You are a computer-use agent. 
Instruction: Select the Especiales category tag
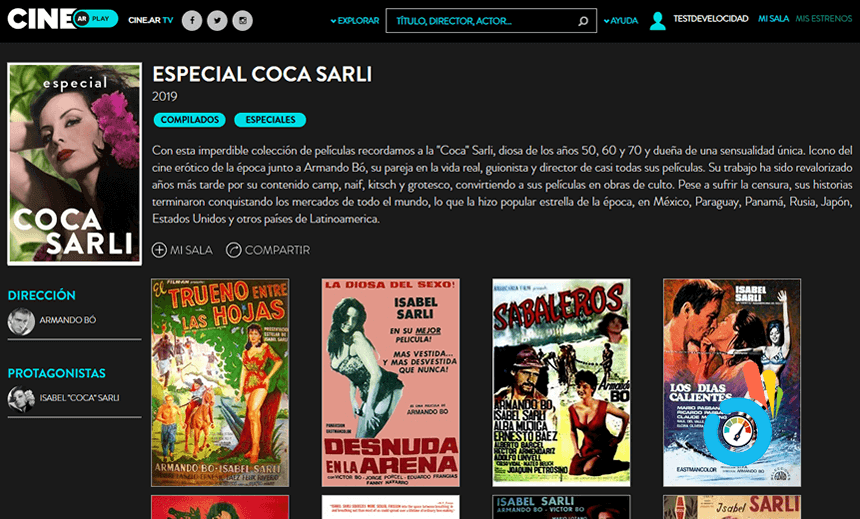tap(270, 120)
